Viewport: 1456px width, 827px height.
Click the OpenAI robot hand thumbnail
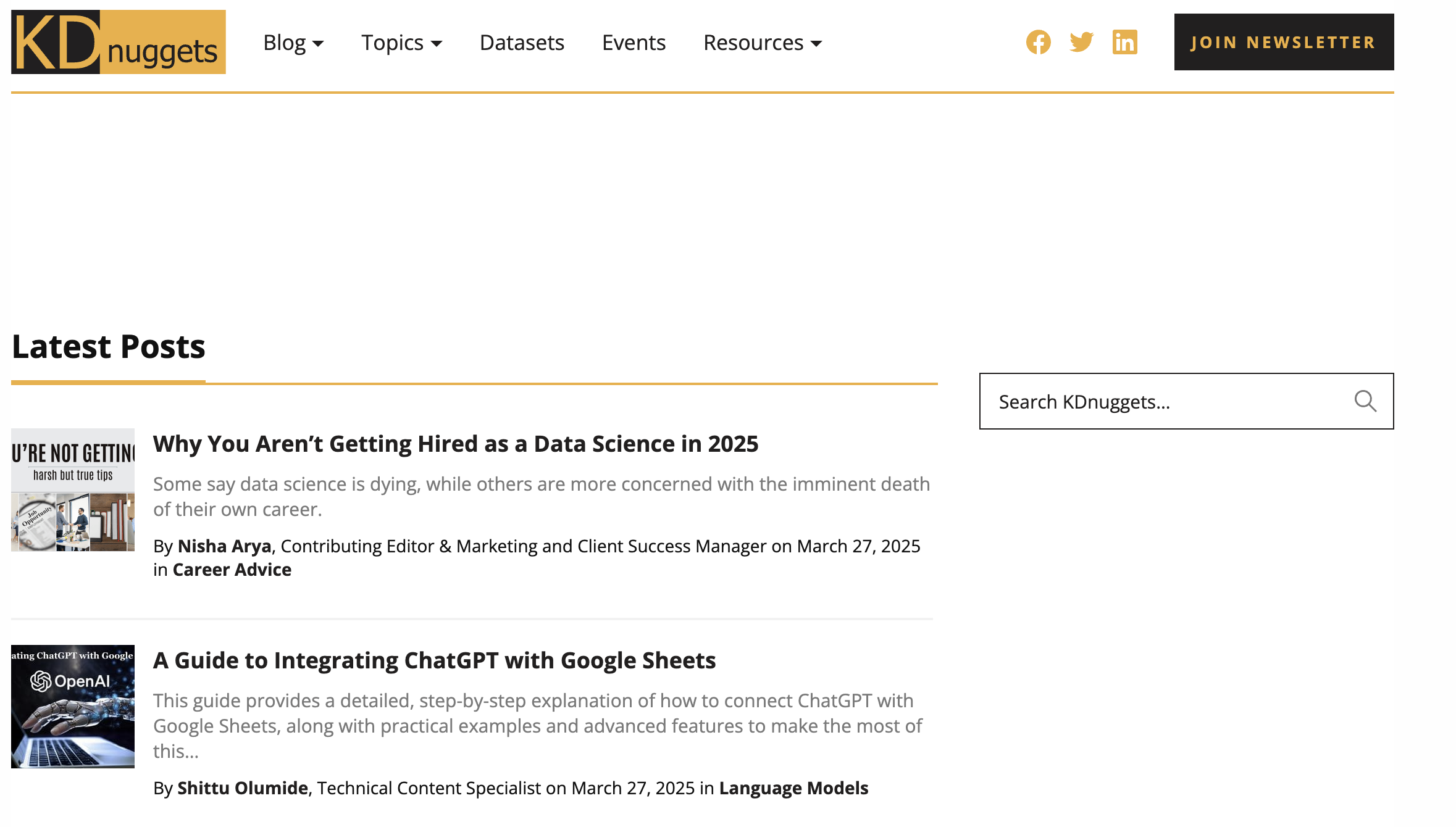coord(73,707)
